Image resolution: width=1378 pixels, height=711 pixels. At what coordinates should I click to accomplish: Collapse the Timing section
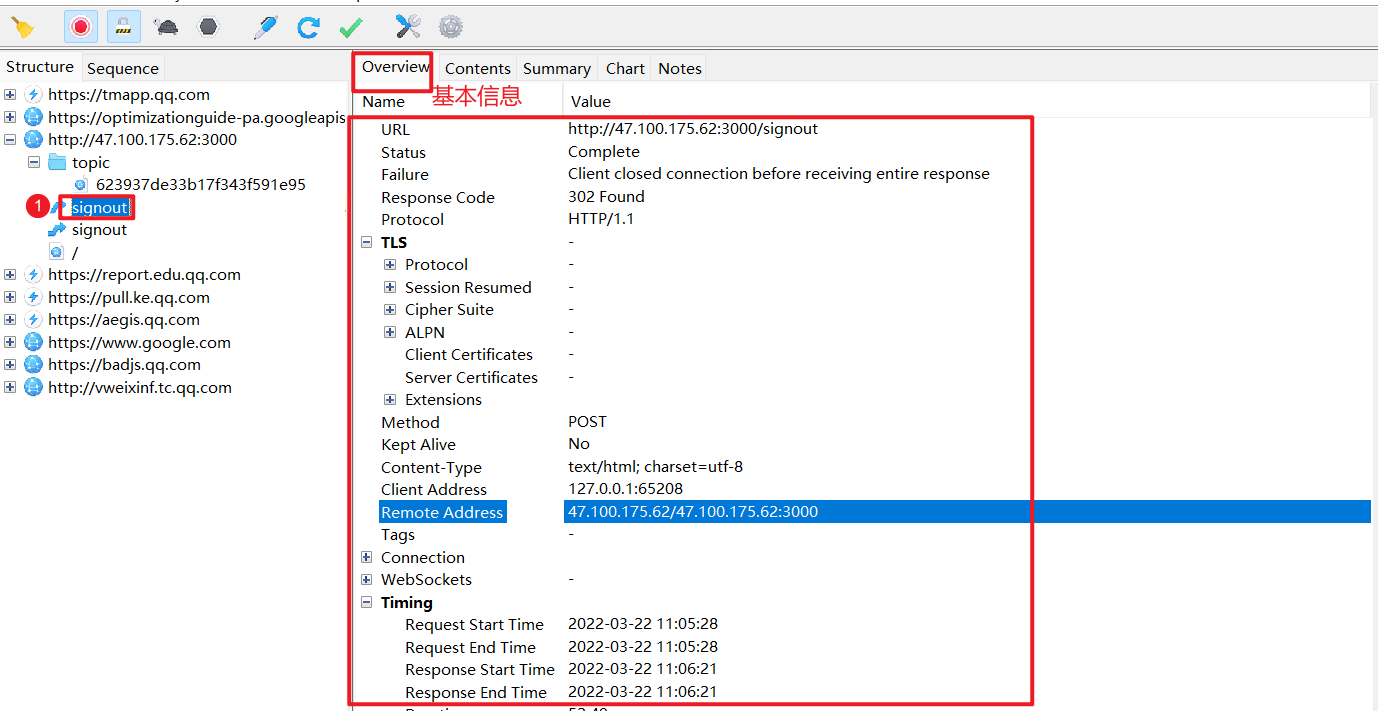tap(366, 602)
